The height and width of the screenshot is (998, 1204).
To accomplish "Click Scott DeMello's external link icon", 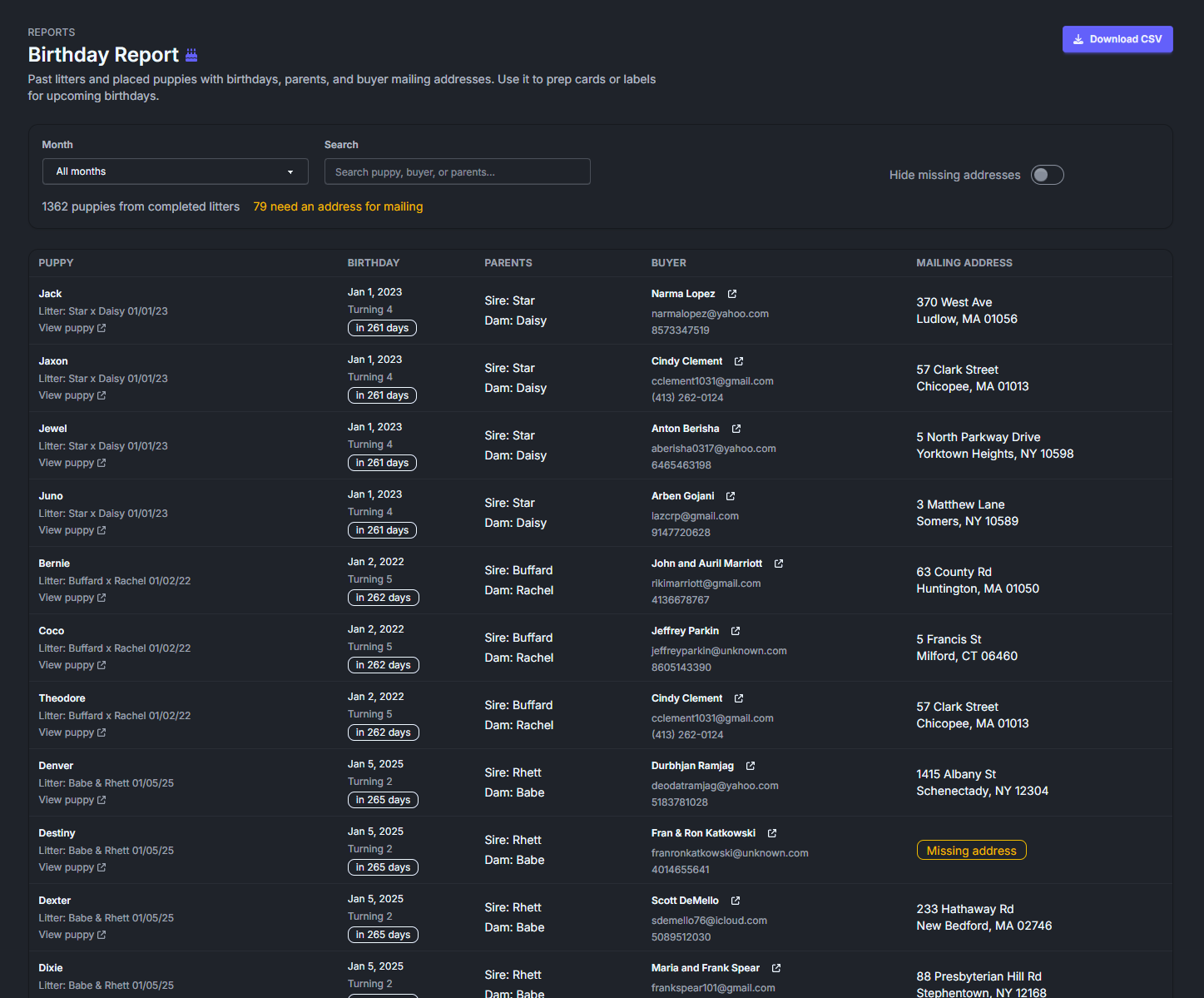I will (x=734, y=900).
